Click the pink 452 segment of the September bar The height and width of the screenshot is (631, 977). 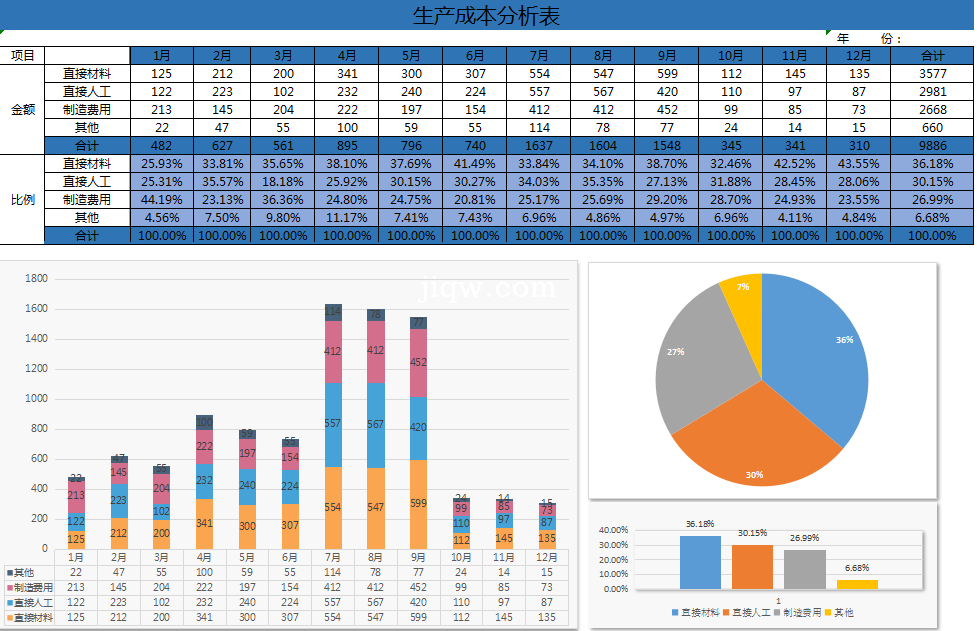pos(419,364)
